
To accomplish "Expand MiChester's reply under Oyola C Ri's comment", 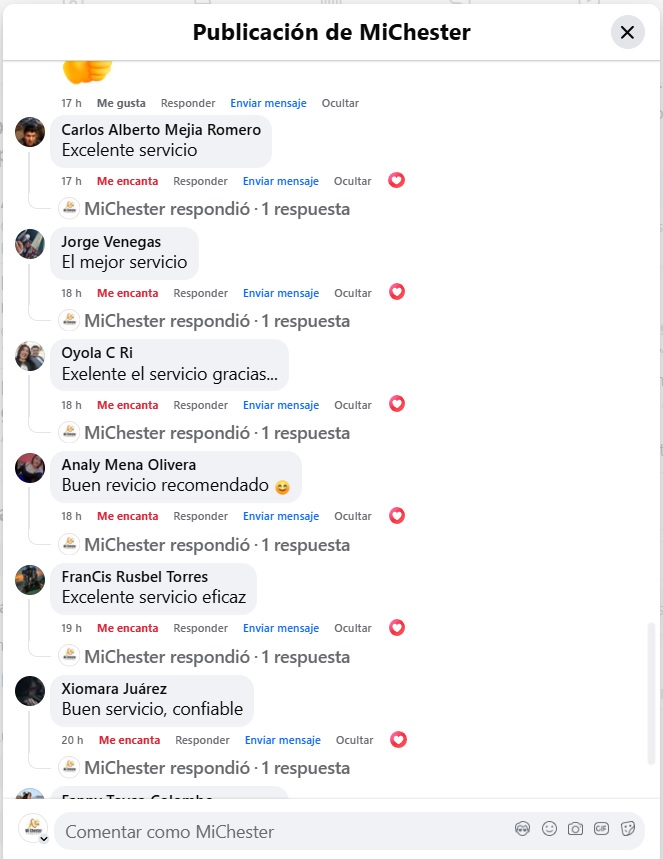I will [x=217, y=433].
